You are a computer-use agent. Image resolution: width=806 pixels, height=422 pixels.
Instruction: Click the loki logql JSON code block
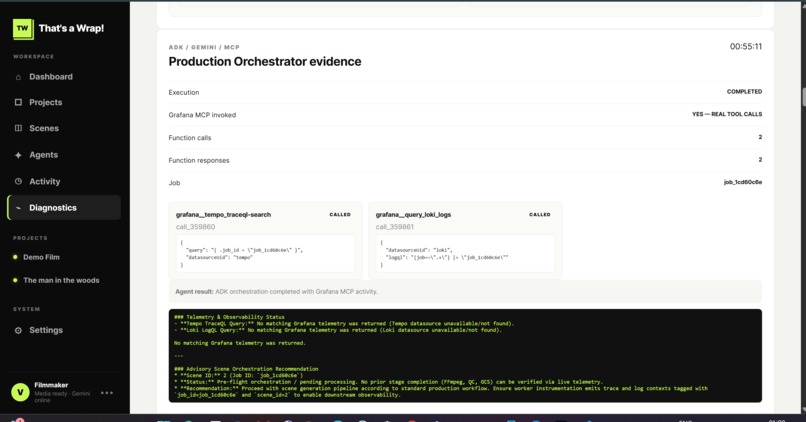click(465, 253)
